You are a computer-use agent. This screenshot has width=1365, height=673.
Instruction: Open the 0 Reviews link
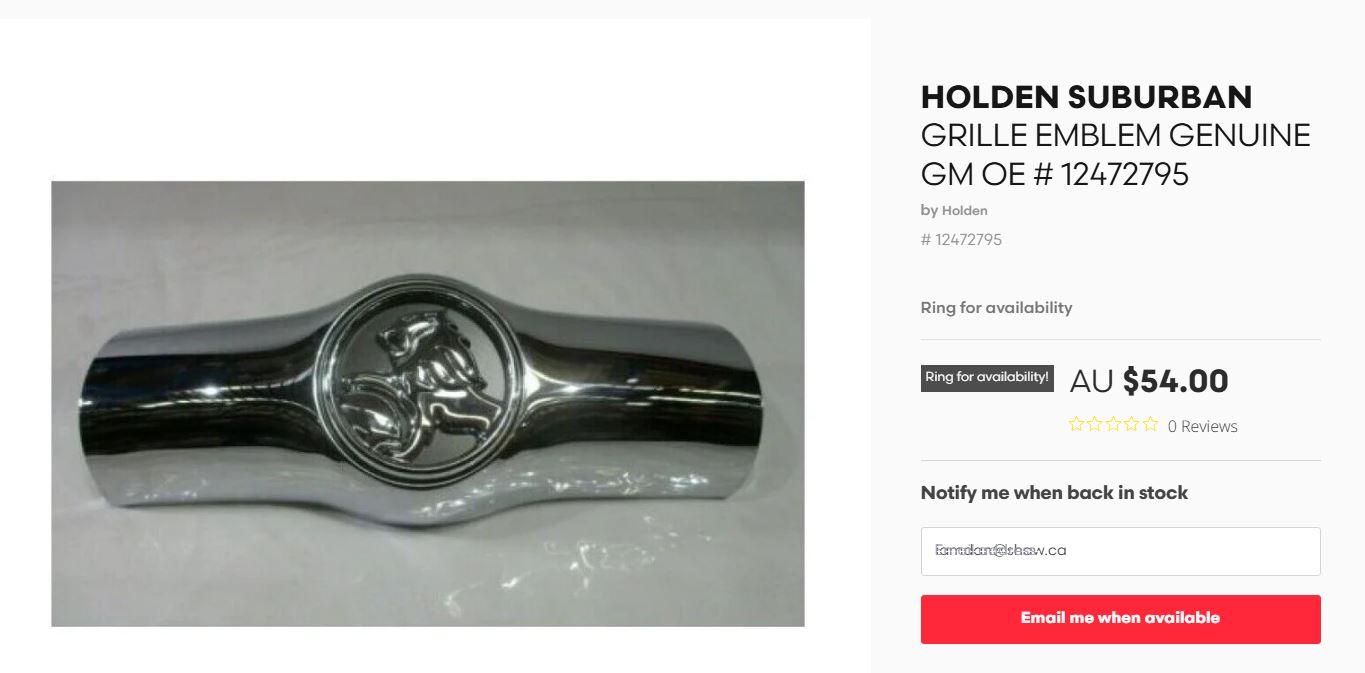(1203, 426)
